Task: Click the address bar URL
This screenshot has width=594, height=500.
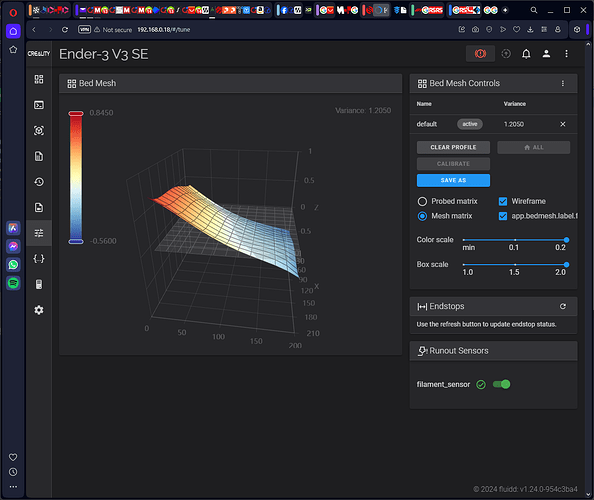Action: 164,30
